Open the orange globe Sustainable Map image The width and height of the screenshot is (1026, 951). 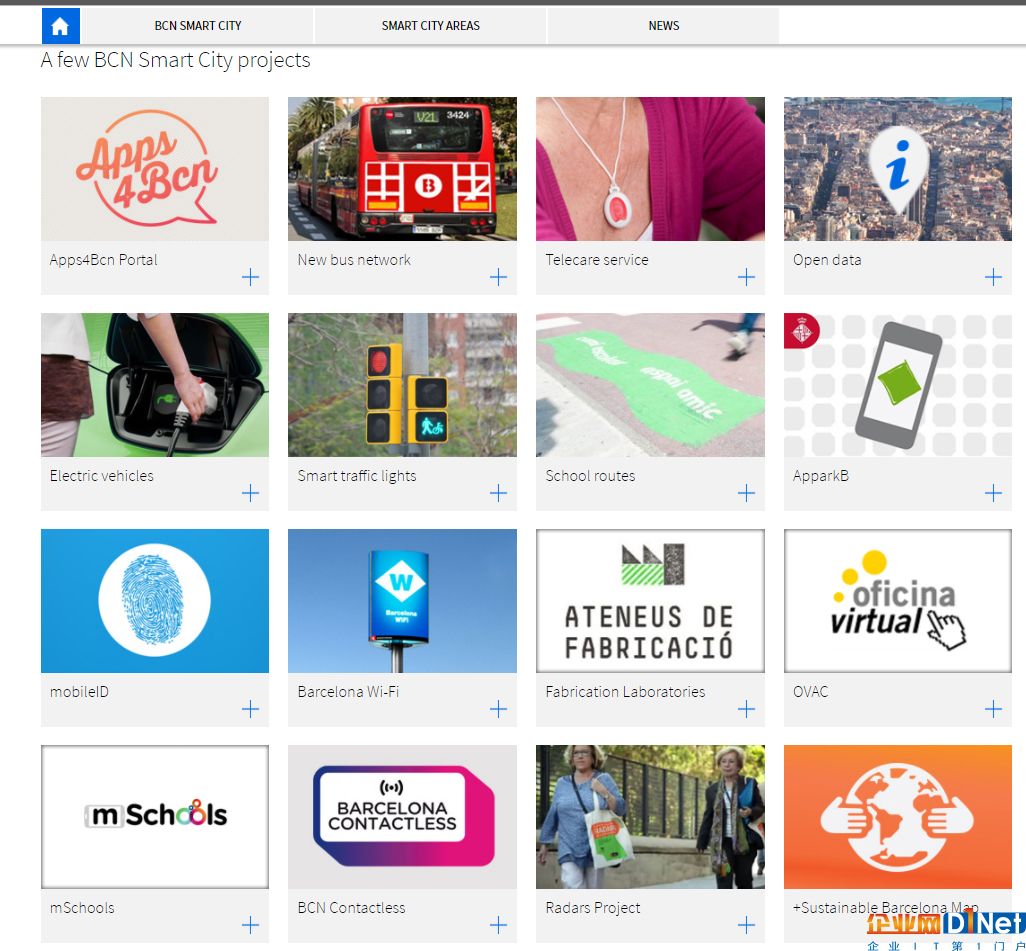tap(898, 817)
